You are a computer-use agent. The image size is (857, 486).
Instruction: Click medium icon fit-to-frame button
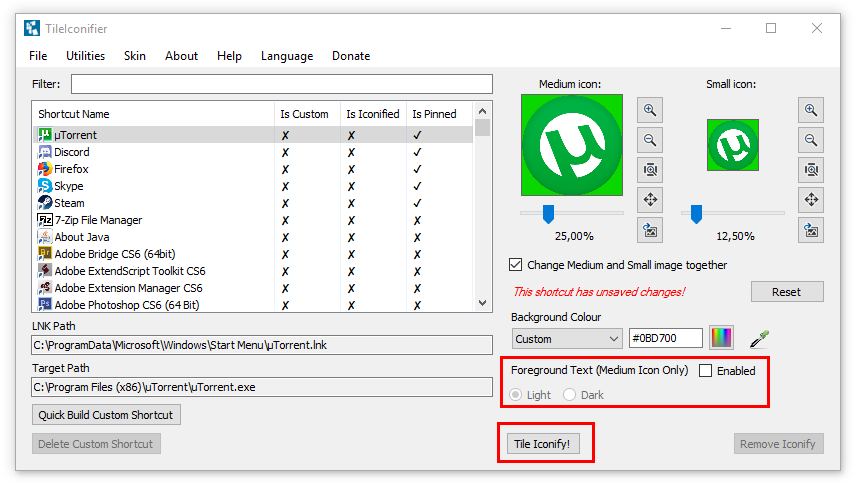tap(650, 170)
